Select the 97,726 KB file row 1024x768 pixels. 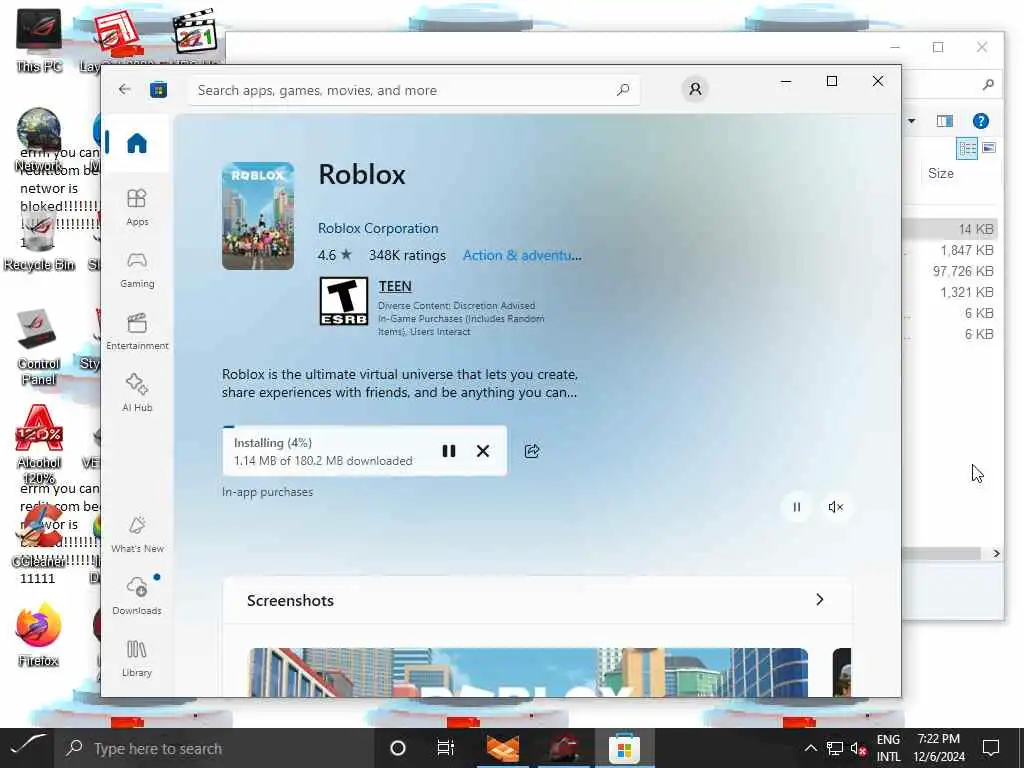pos(950,271)
